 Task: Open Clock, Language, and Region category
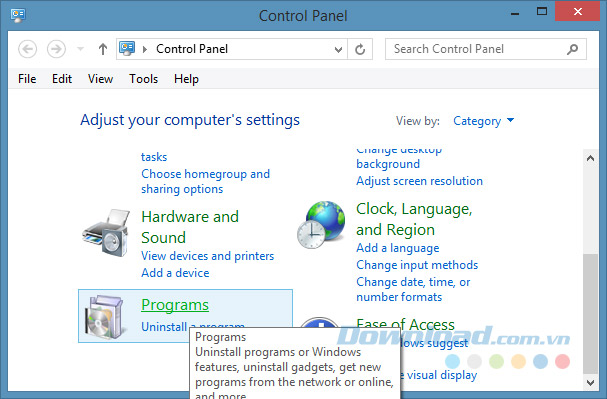414,219
